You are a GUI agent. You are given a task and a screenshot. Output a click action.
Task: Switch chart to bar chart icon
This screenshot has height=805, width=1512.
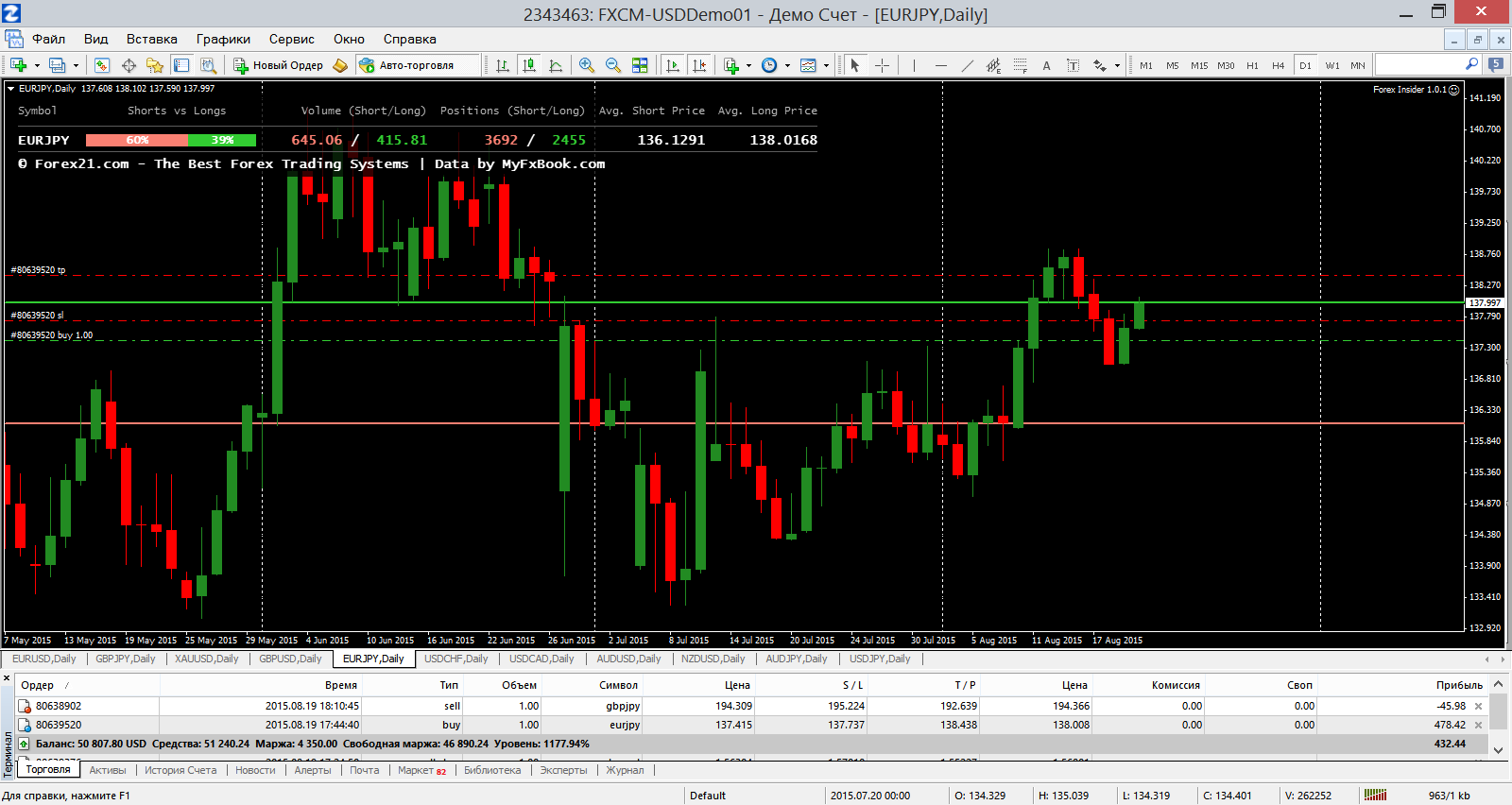click(503, 65)
